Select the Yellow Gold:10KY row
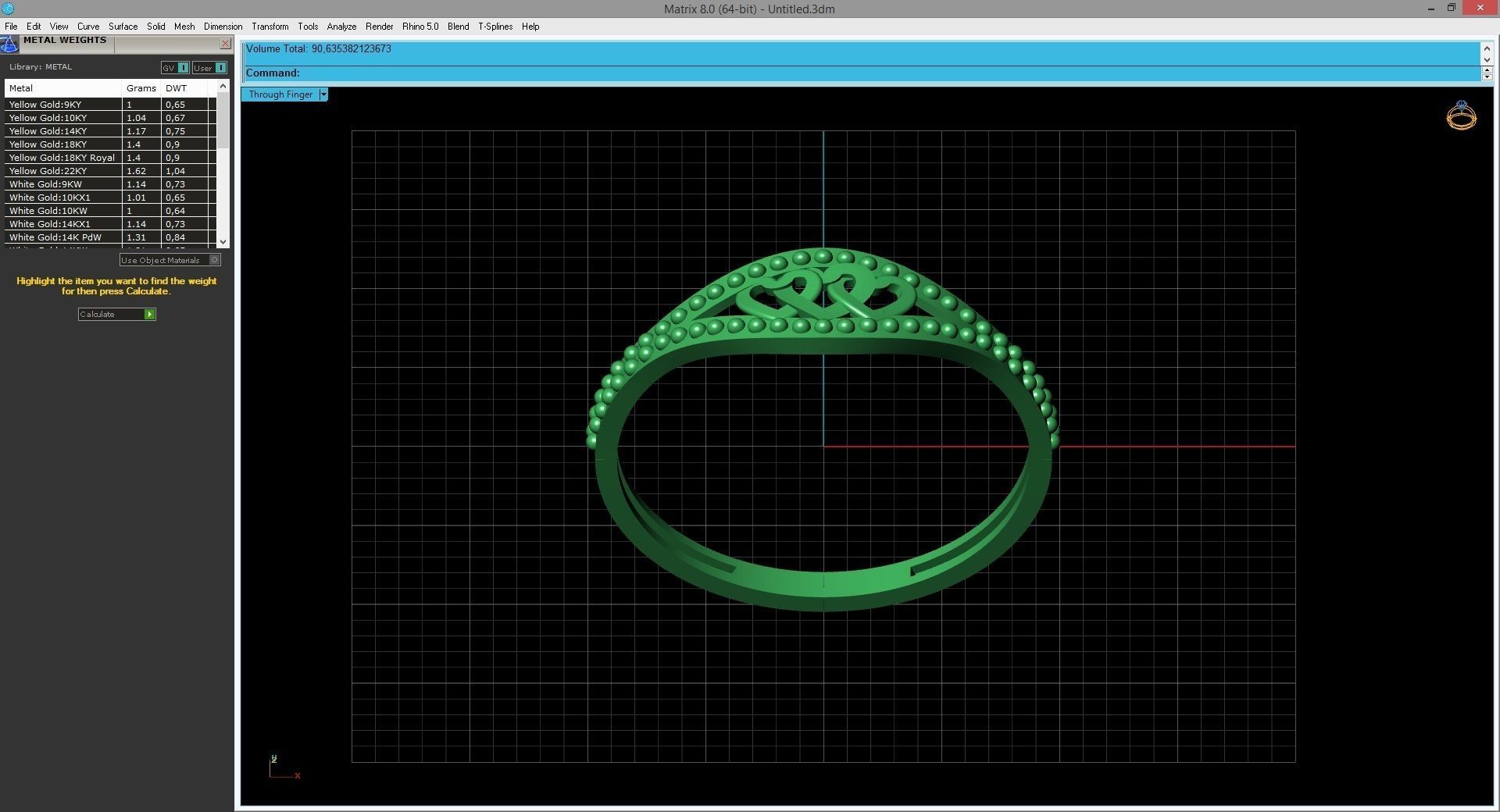1500x812 pixels. tap(110, 118)
